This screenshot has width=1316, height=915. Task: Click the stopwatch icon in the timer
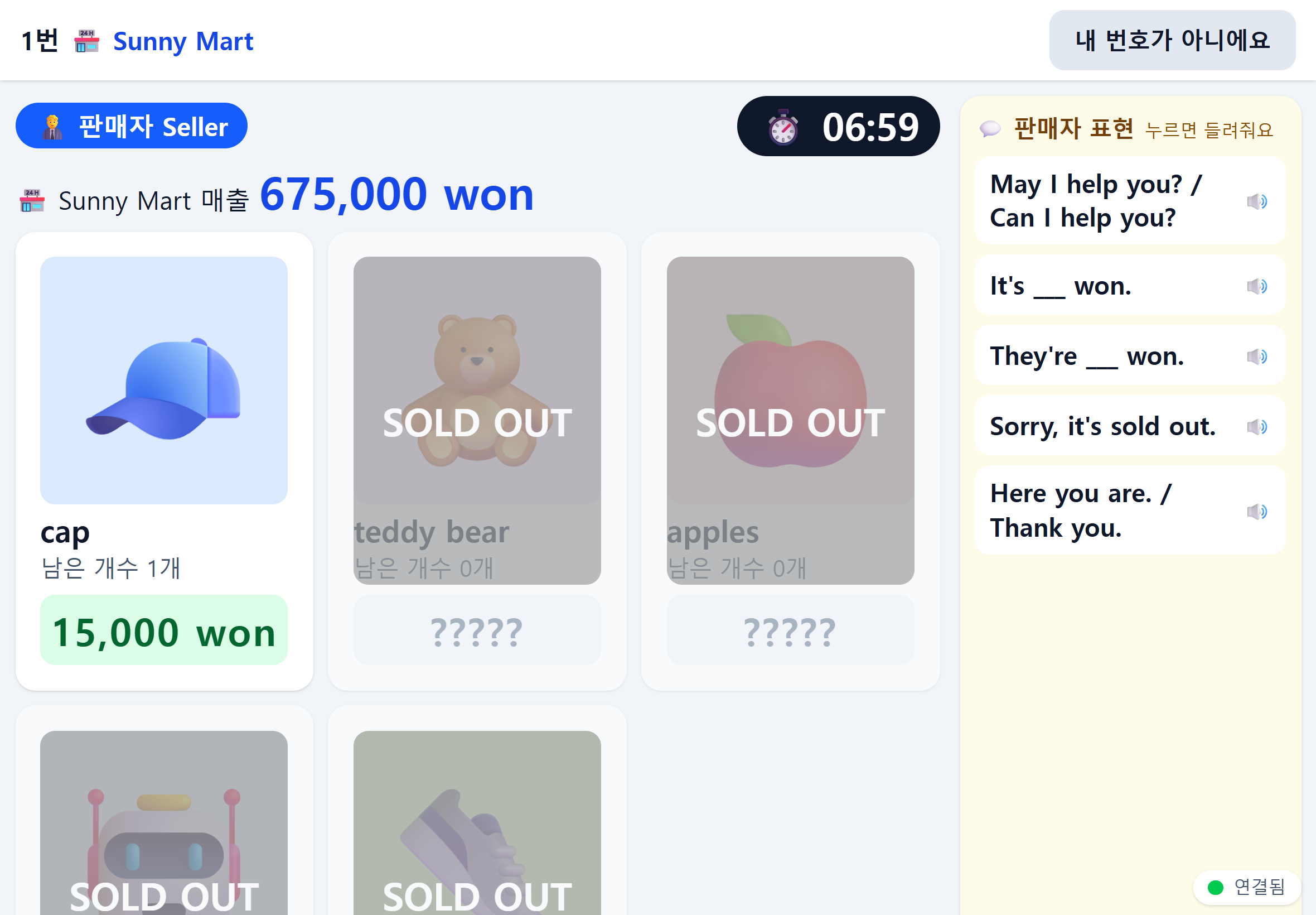[783, 127]
